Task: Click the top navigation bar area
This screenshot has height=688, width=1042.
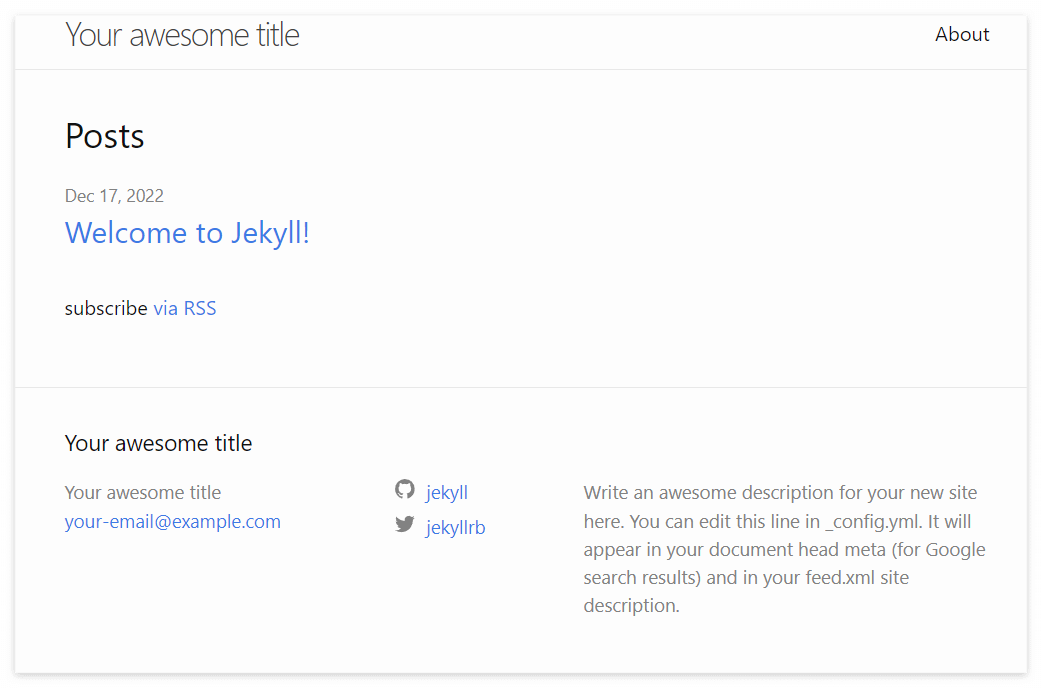Action: [520, 42]
